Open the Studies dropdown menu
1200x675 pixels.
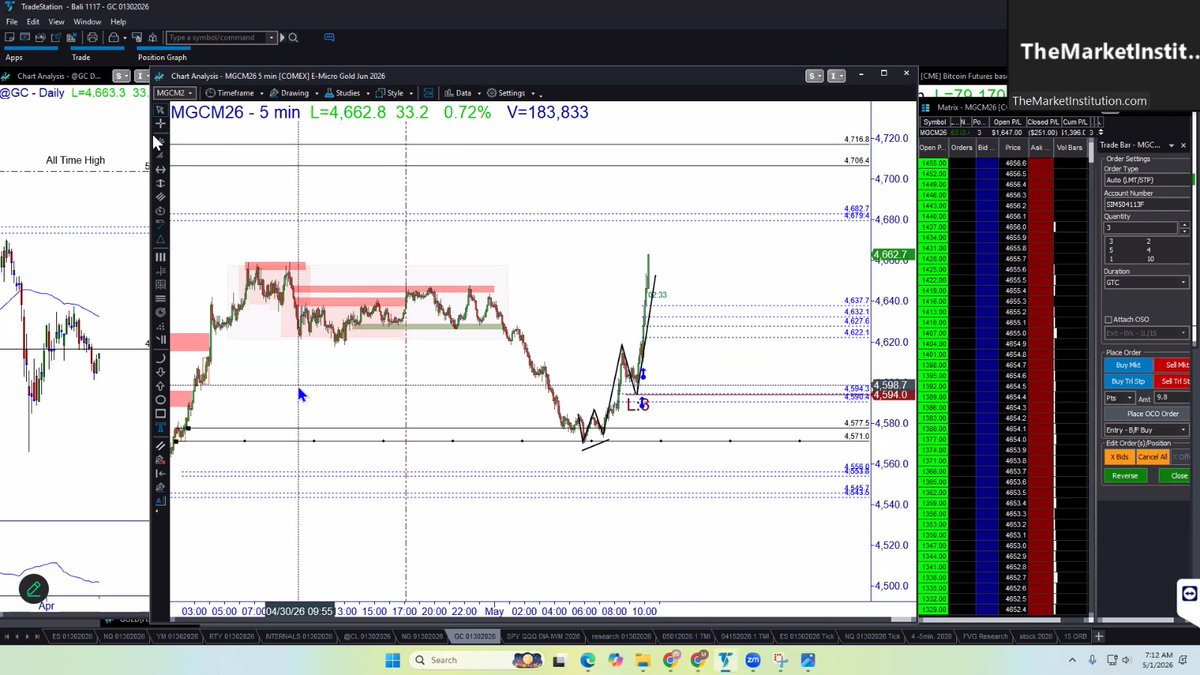(347, 93)
